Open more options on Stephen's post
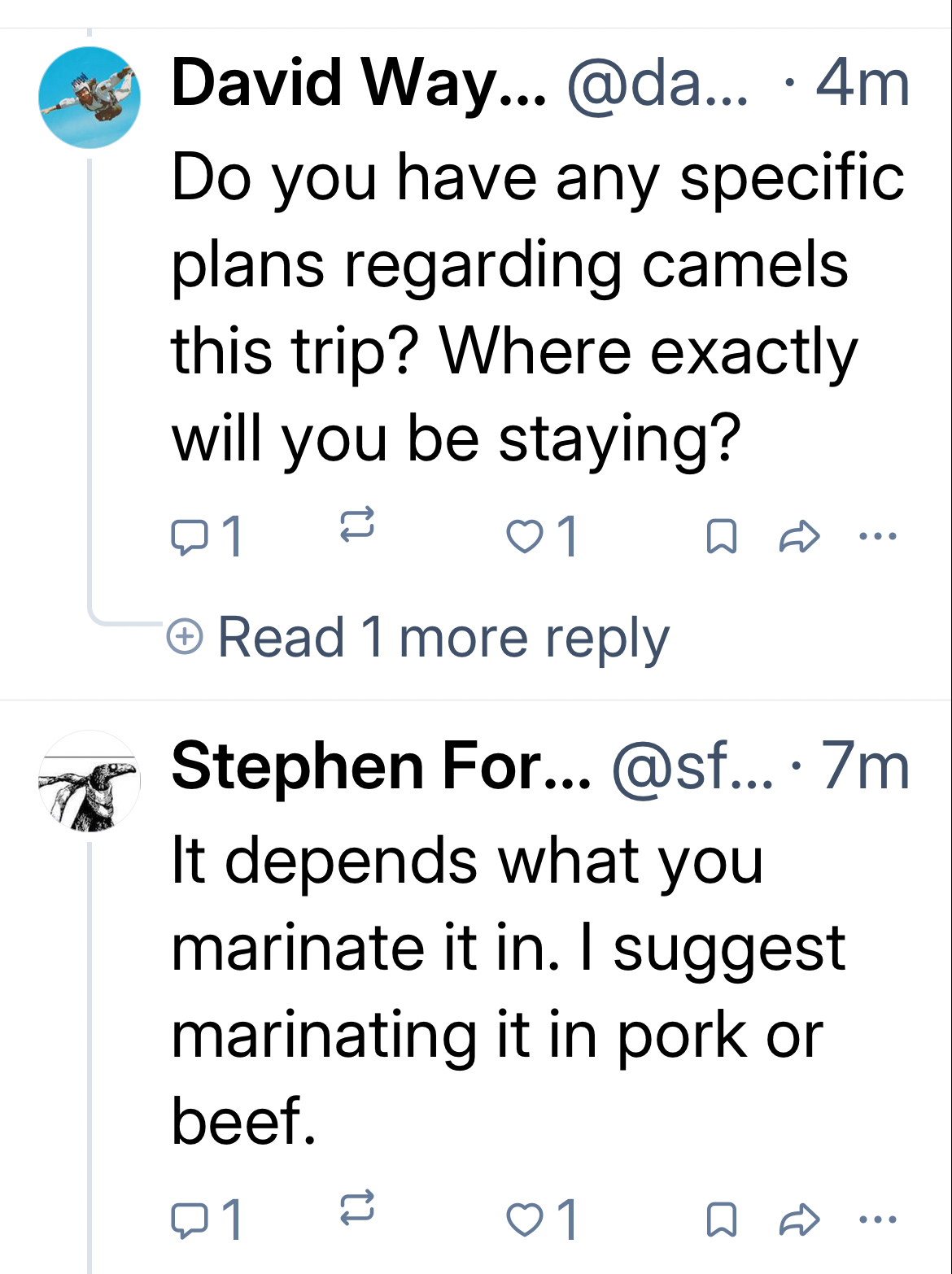This screenshot has width=952, height=1274. (x=878, y=1219)
